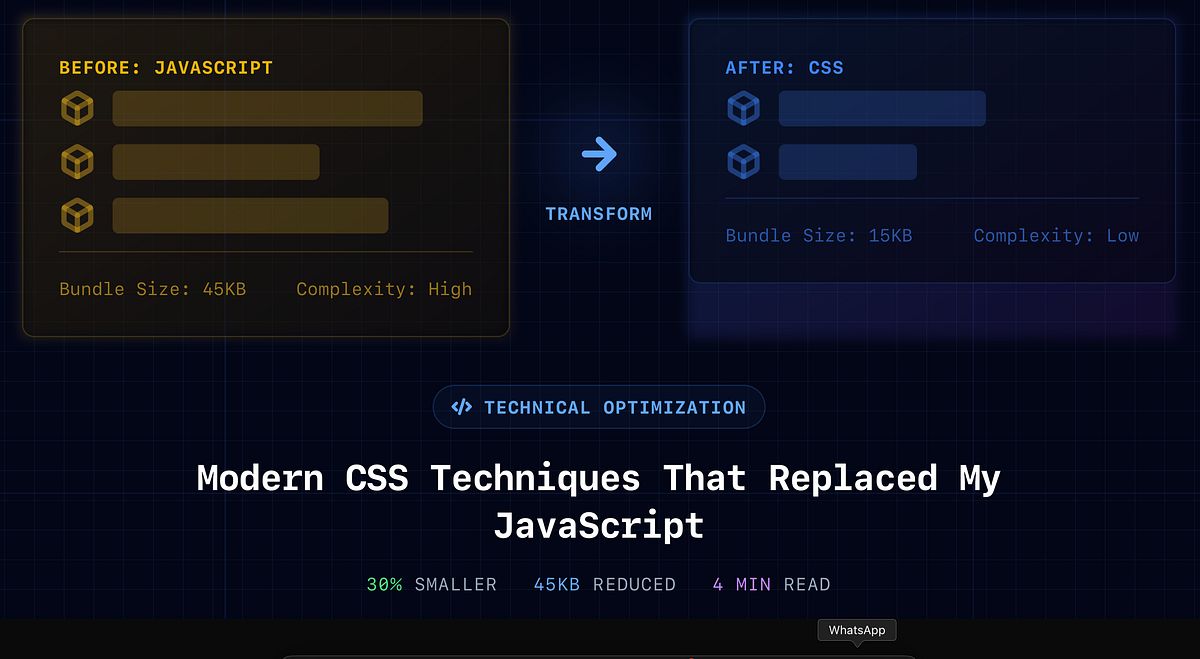Open the TECHNICAL OPTIMIZATION category pill

click(599, 406)
